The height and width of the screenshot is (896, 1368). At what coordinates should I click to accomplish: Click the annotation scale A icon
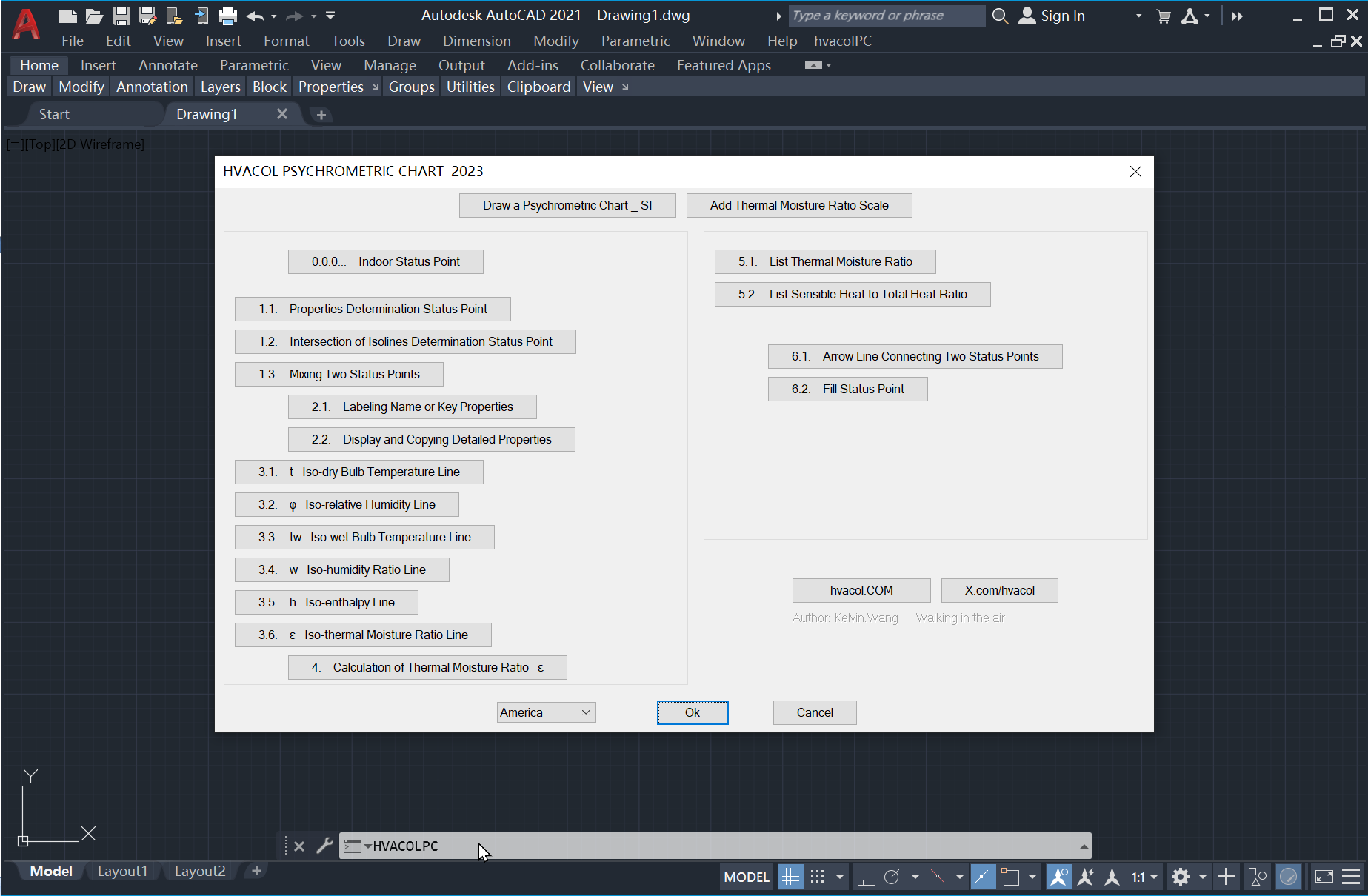pyautogui.click(x=1112, y=877)
